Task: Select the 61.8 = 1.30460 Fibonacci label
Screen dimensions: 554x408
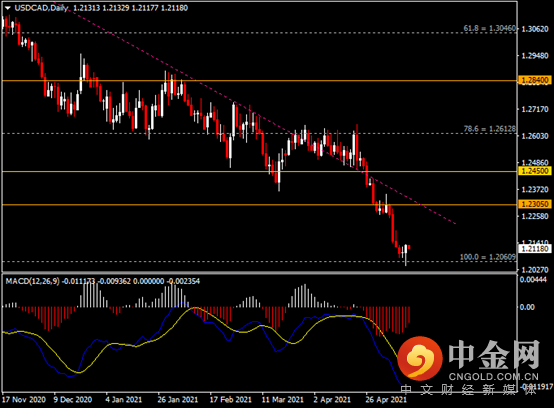Action: point(490,28)
